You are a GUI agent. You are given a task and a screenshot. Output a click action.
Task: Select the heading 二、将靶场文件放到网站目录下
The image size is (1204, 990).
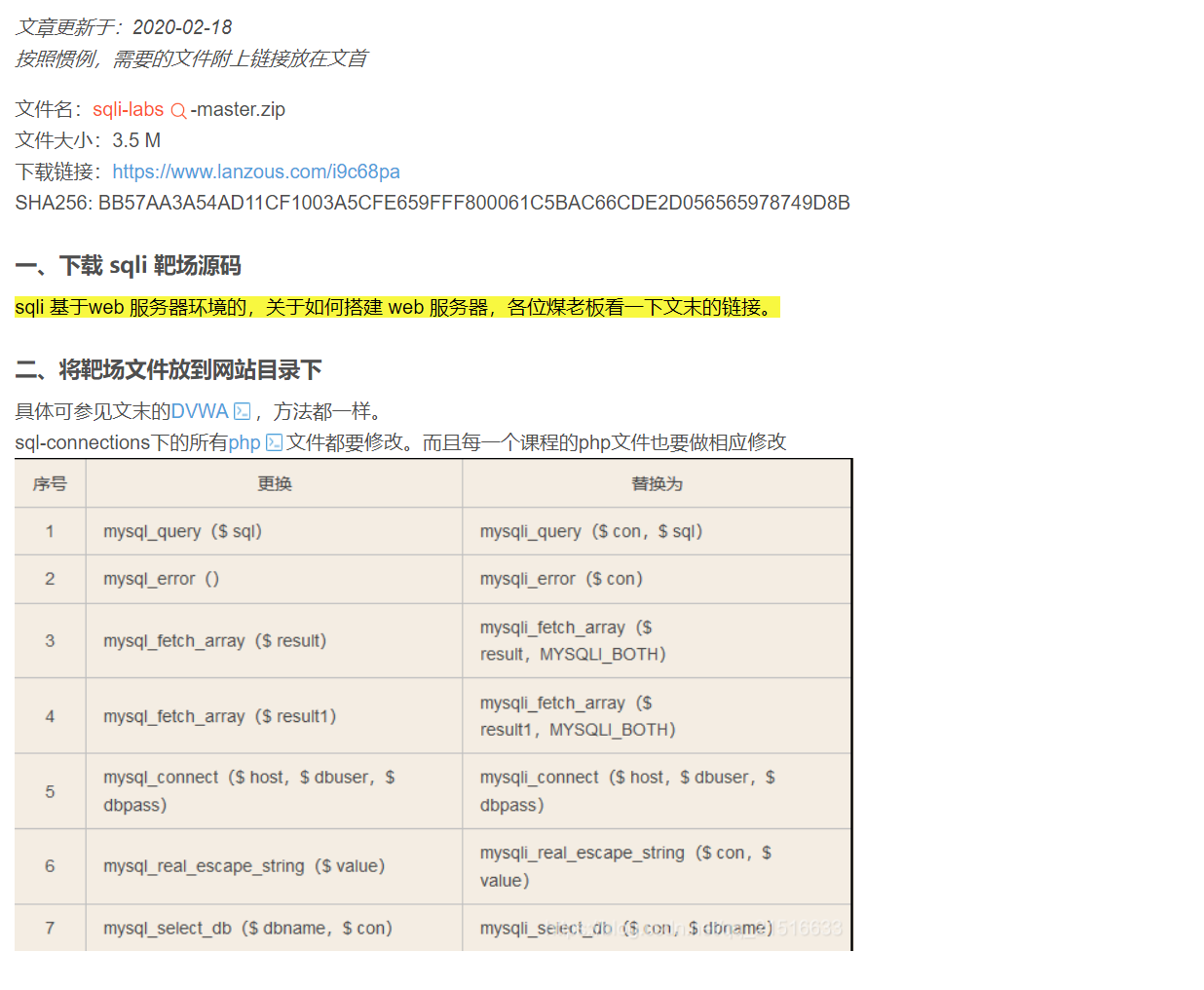(x=169, y=369)
